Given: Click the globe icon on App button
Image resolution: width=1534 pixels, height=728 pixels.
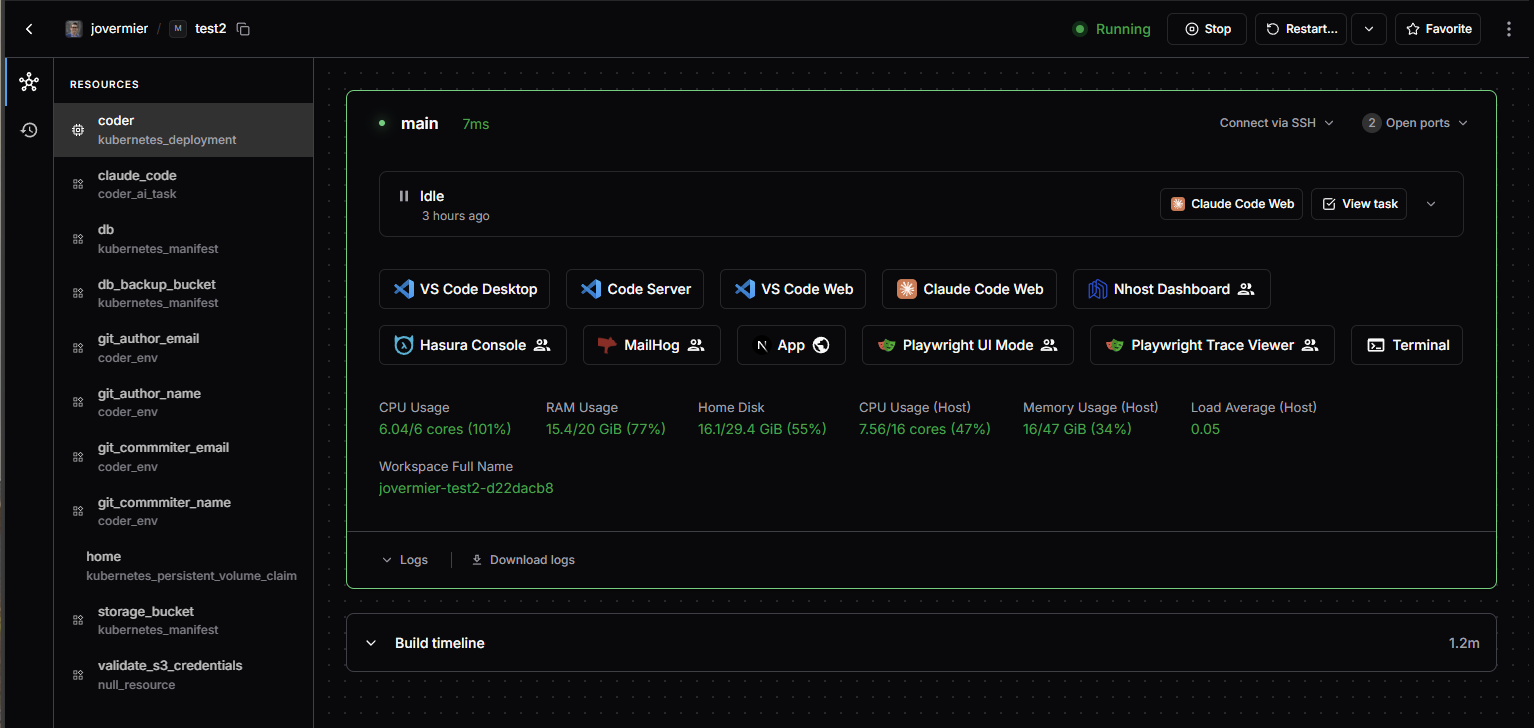Looking at the screenshot, I should [x=821, y=345].
